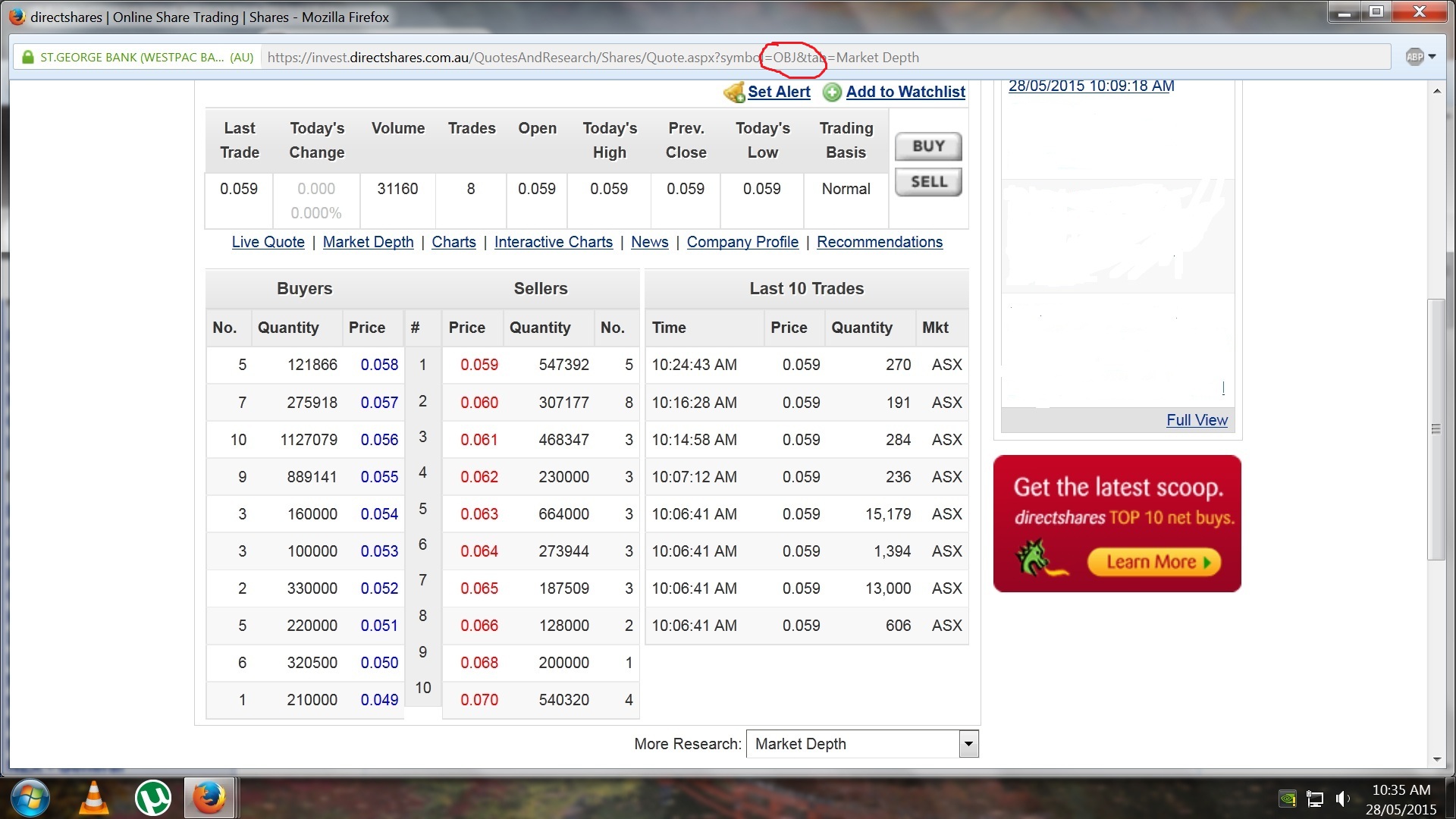The image size is (1456, 819).
Task: Open Company Profile tab link
Action: click(x=742, y=242)
